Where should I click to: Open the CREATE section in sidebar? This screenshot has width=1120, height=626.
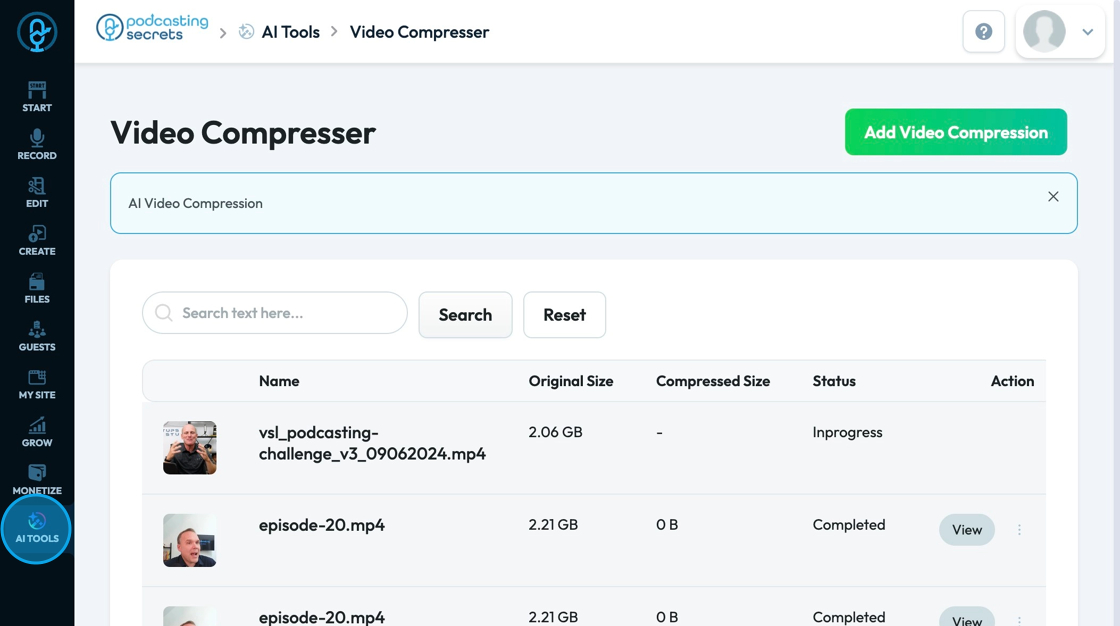(37, 240)
